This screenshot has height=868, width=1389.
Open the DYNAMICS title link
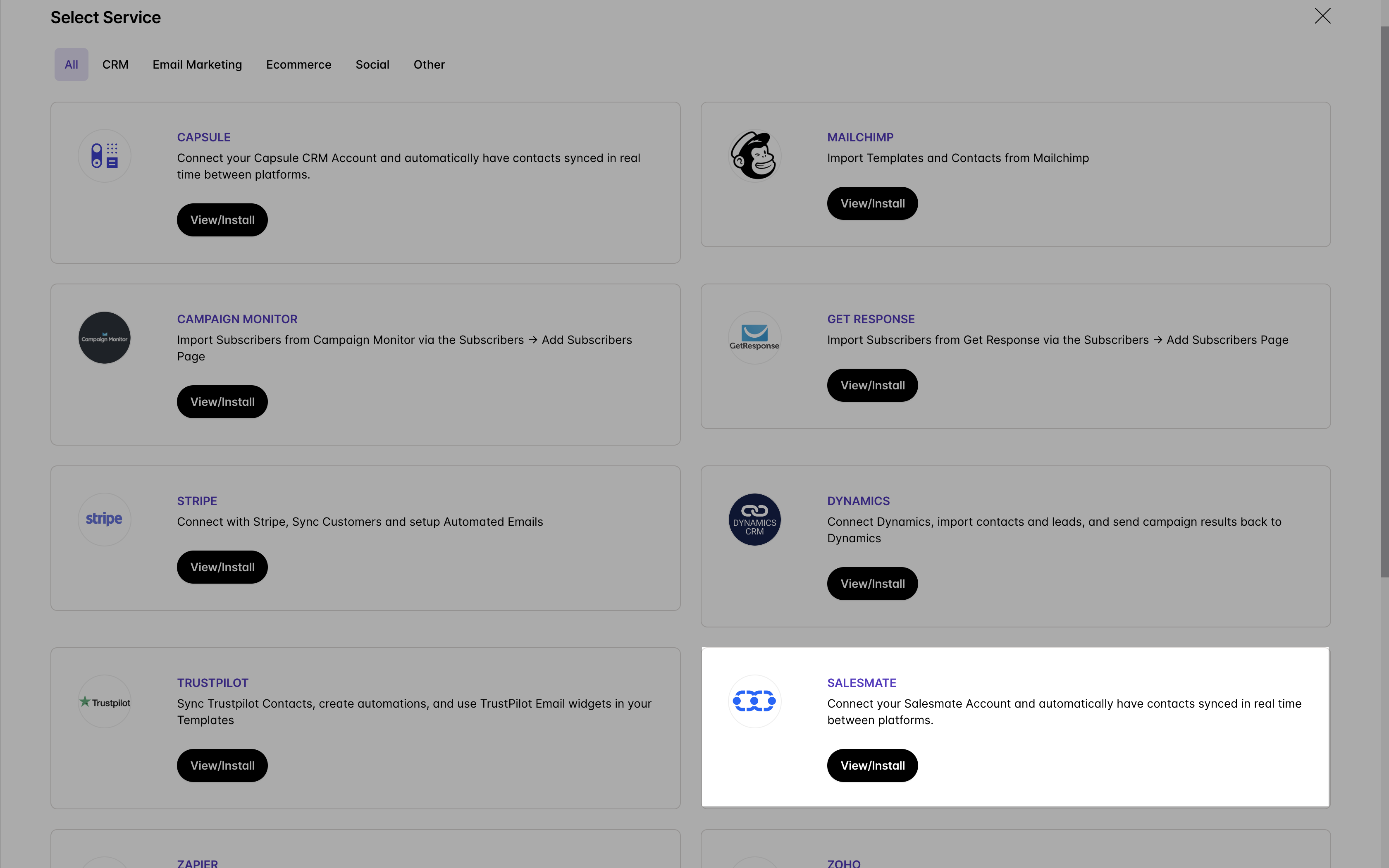click(858, 501)
